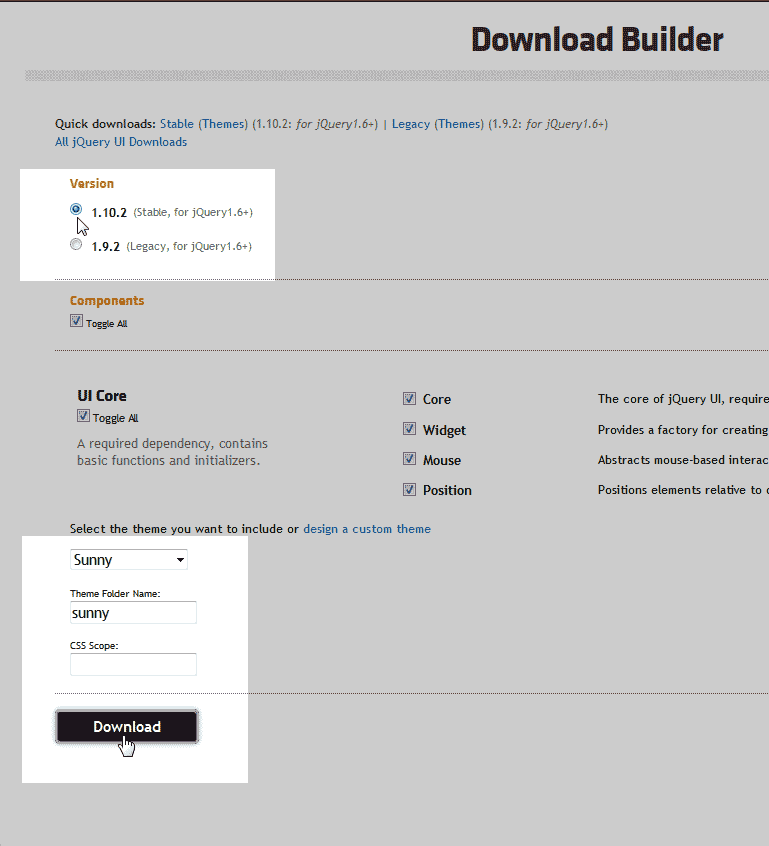Click the Version section heading
Image resolution: width=769 pixels, height=846 pixels.
click(92, 183)
